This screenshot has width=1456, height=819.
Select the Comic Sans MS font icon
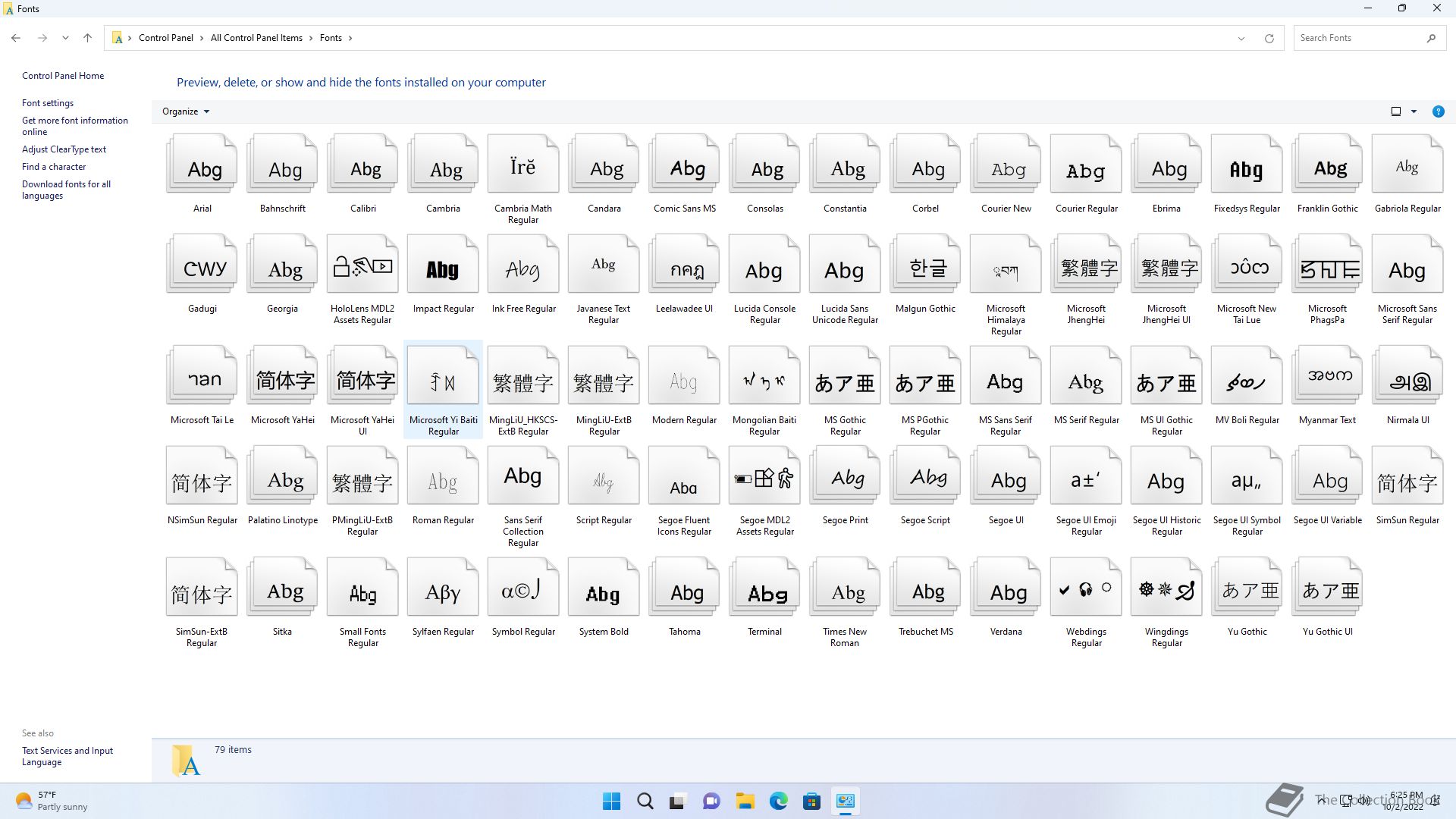click(x=684, y=164)
